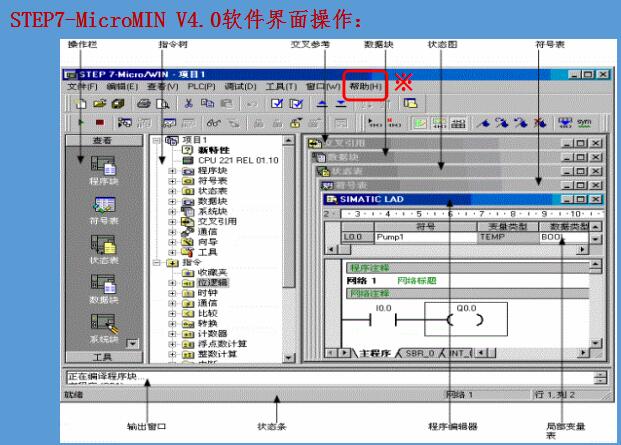Expand the 位逻辑 instruction folder
This screenshot has height=445, width=621.
point(172,283)
